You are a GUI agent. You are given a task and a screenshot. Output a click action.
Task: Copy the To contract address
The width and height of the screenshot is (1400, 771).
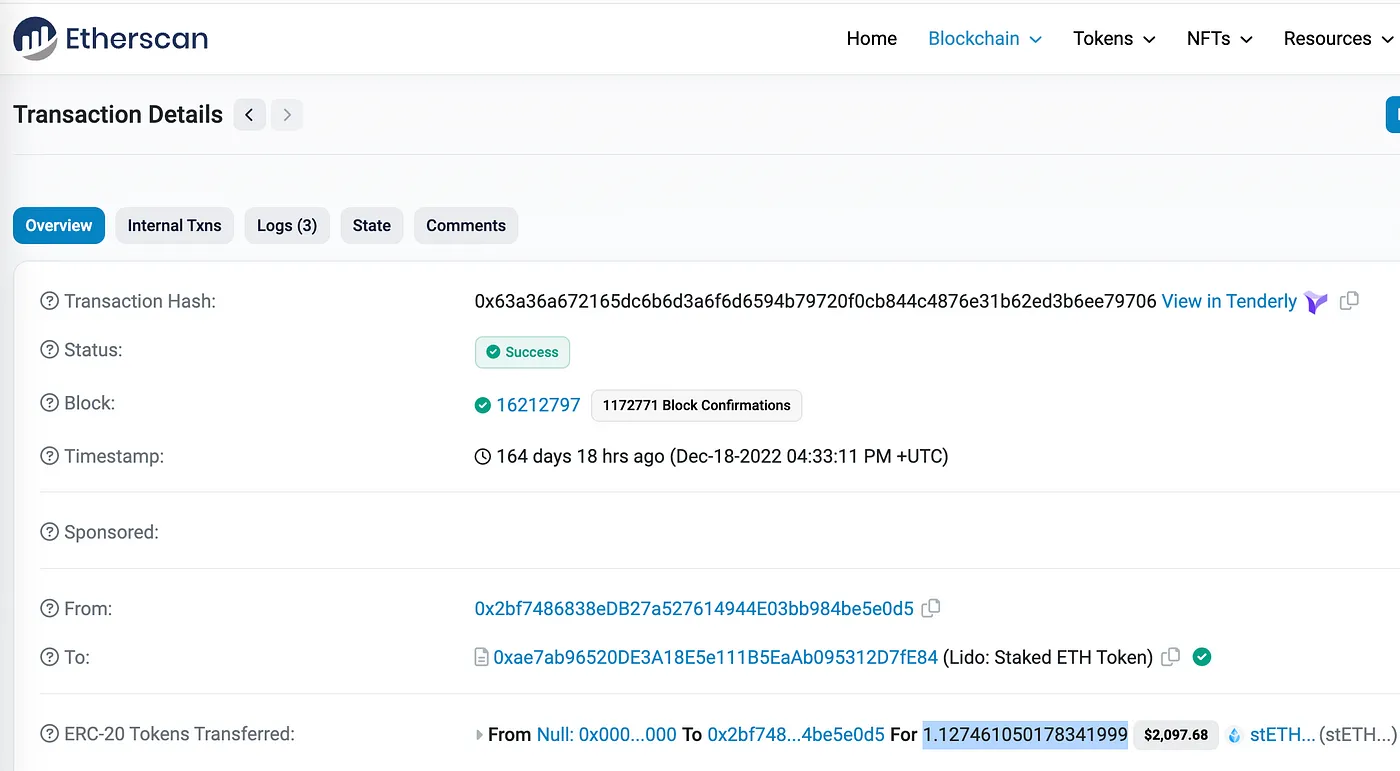pos(1171,656)
